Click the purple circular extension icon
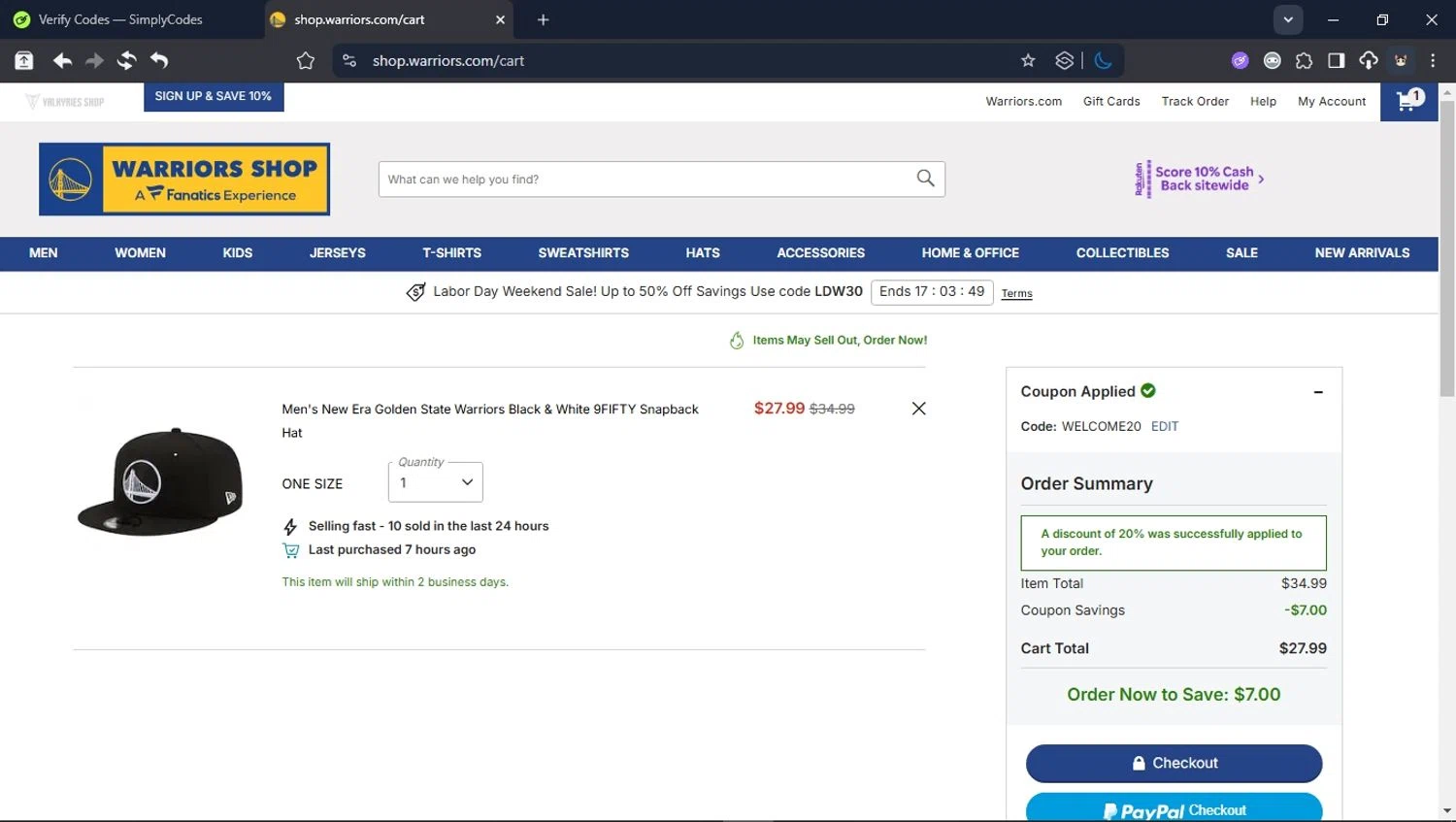The width and height of the screenshot is (1456, 822). click(1241, 61)
